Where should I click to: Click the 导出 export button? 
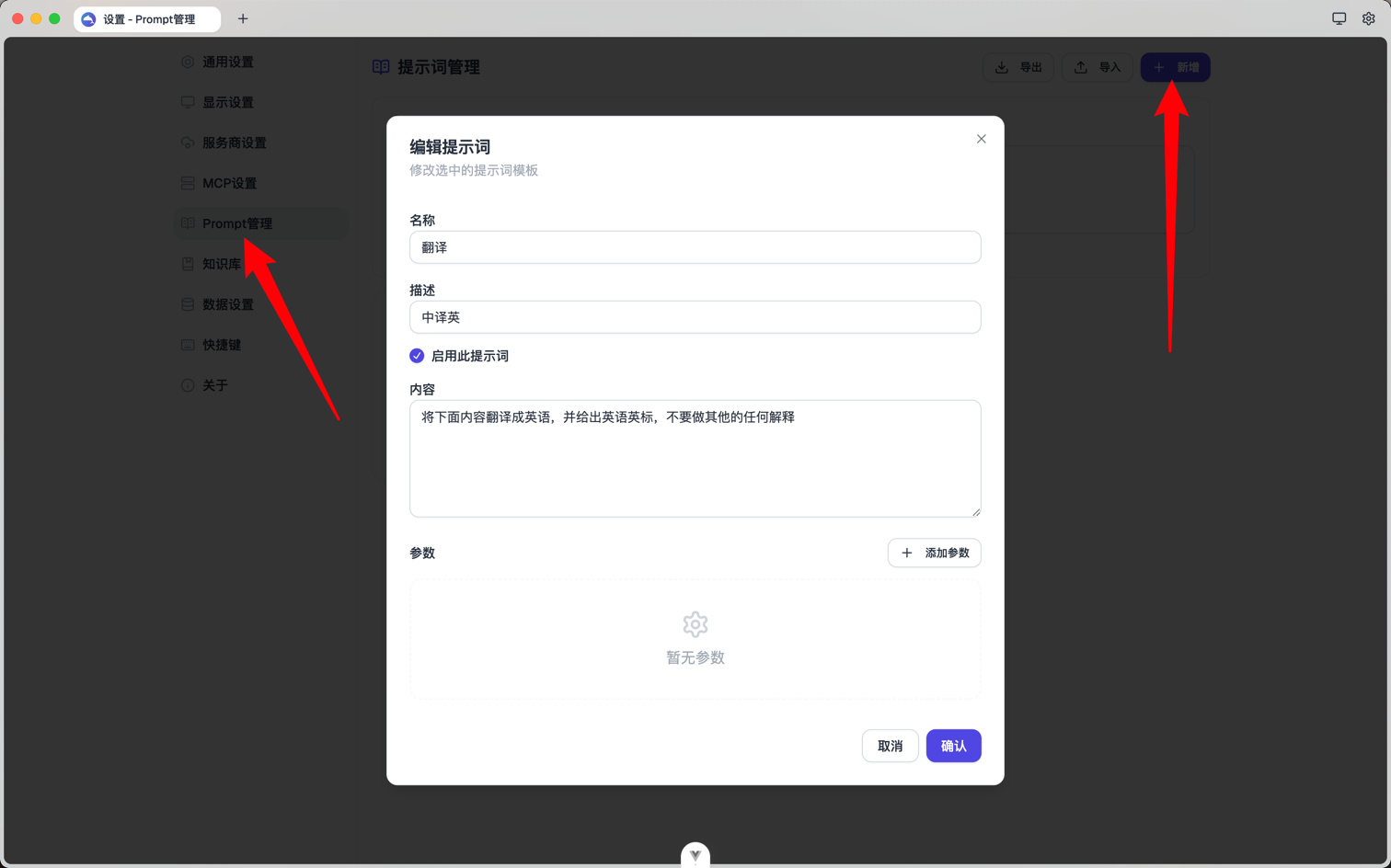tap(1018, 67)
